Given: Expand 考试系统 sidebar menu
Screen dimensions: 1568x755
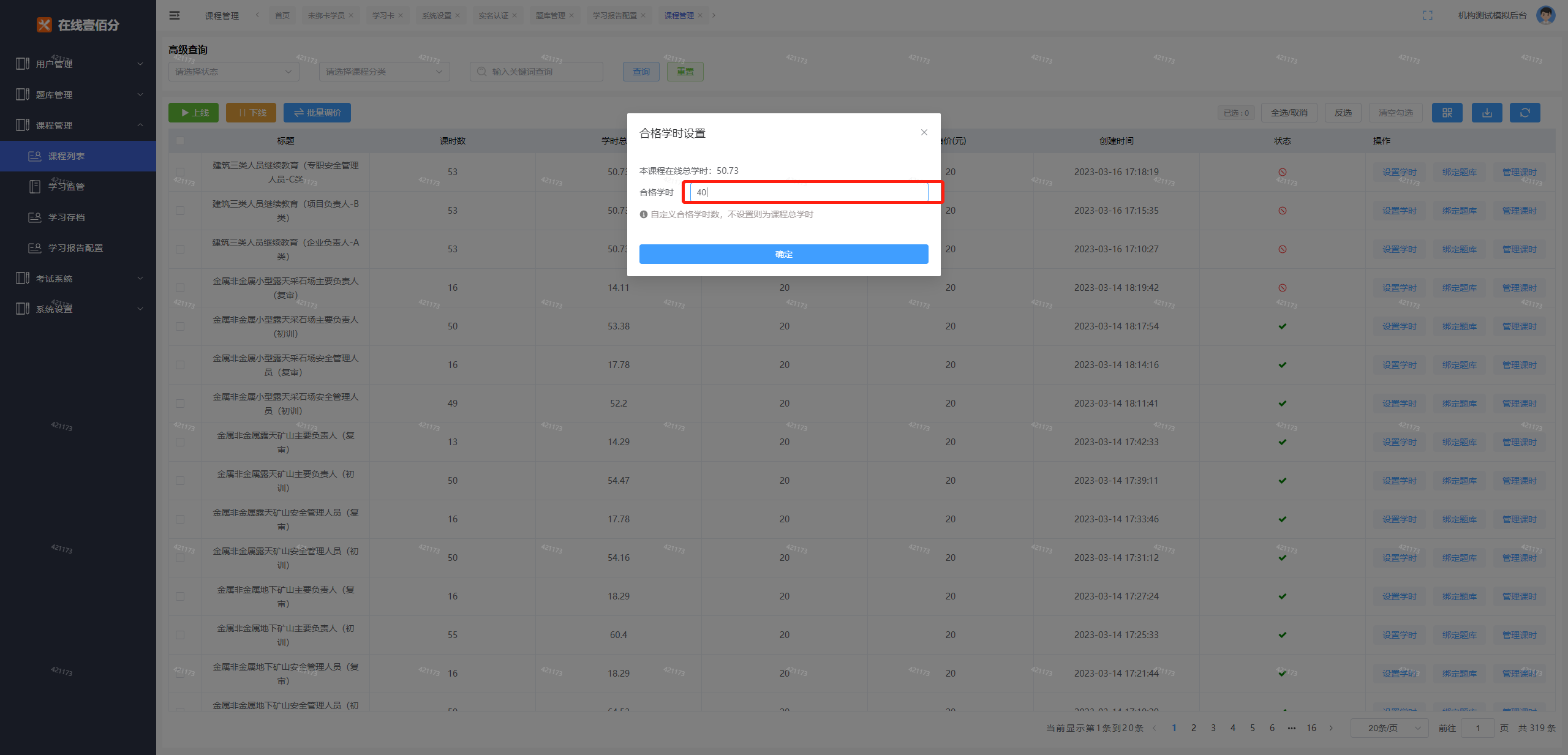Looking at the screenshot, I should click(x=78, y=278).
